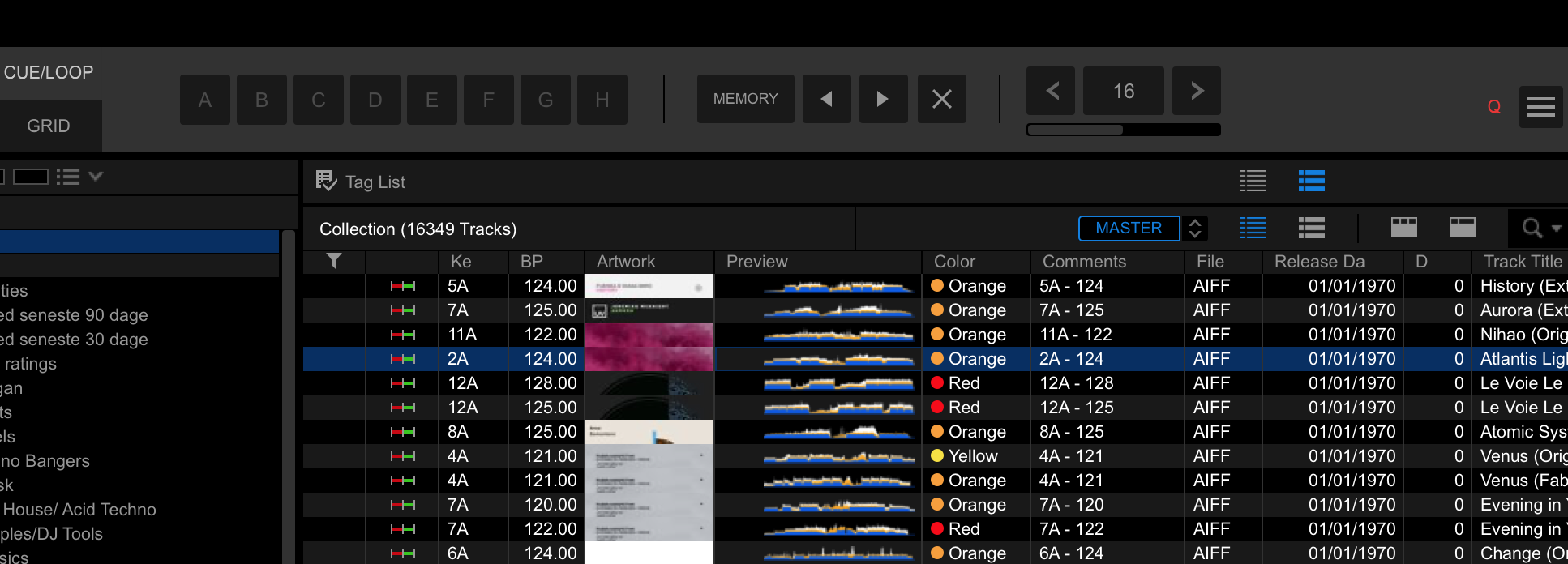Switch to the blue track list view
The image size is (1568, 564).
pyautogui.click(x=1311, y=181)
